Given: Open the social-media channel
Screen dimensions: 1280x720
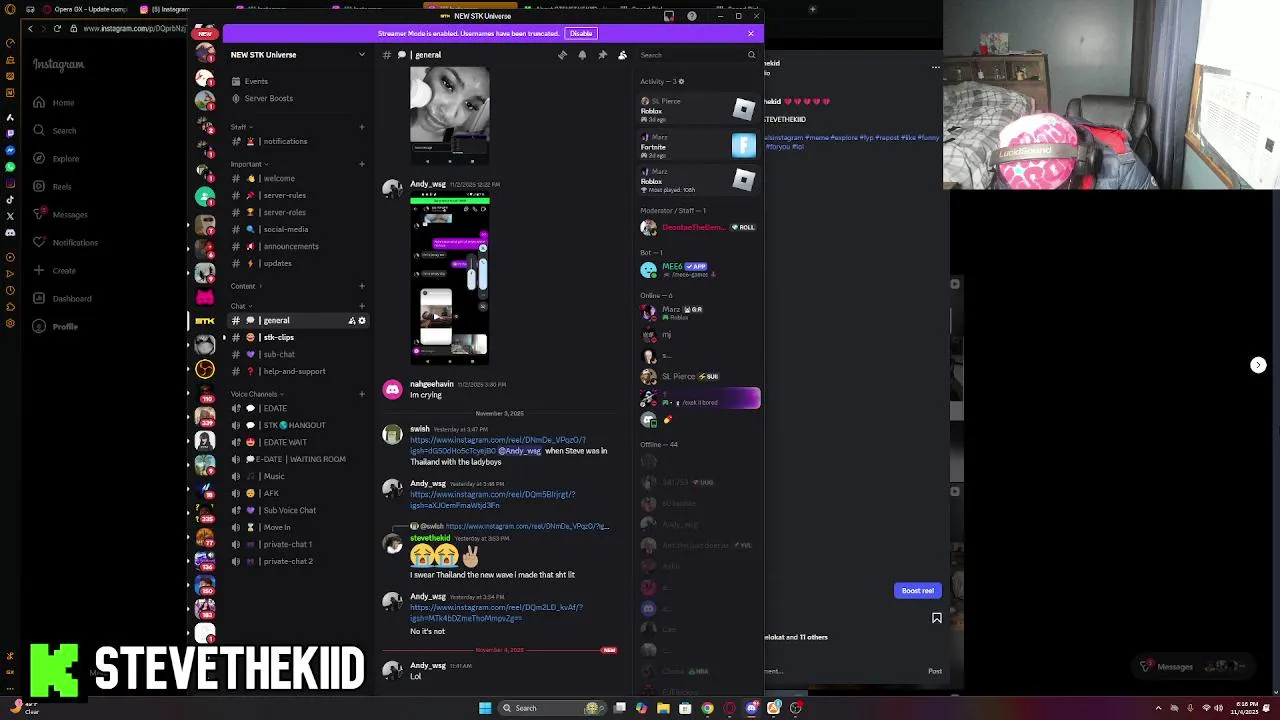Looking at the screenshot, I should click(298, 229).
